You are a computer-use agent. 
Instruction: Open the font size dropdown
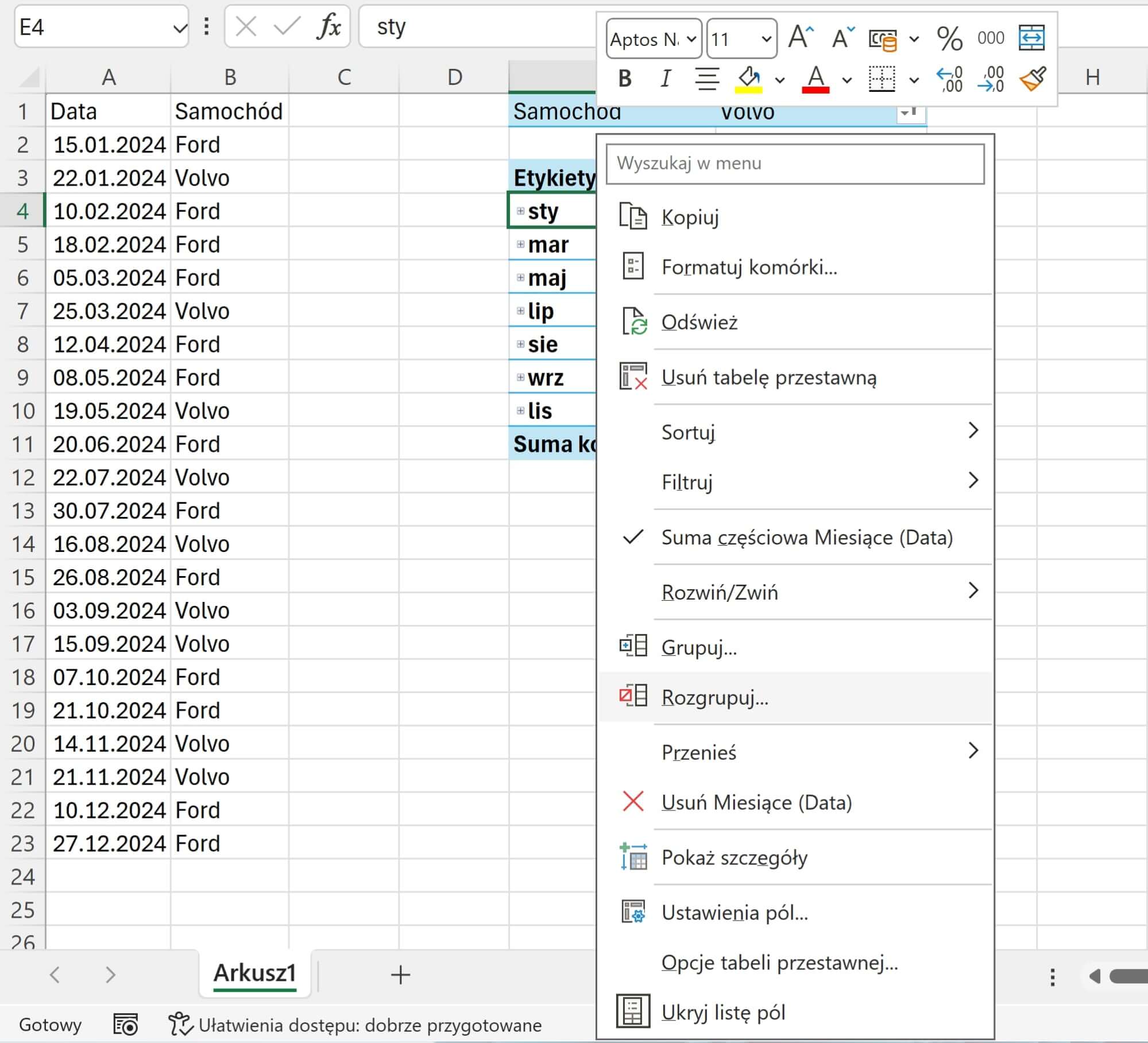point(766,39)
